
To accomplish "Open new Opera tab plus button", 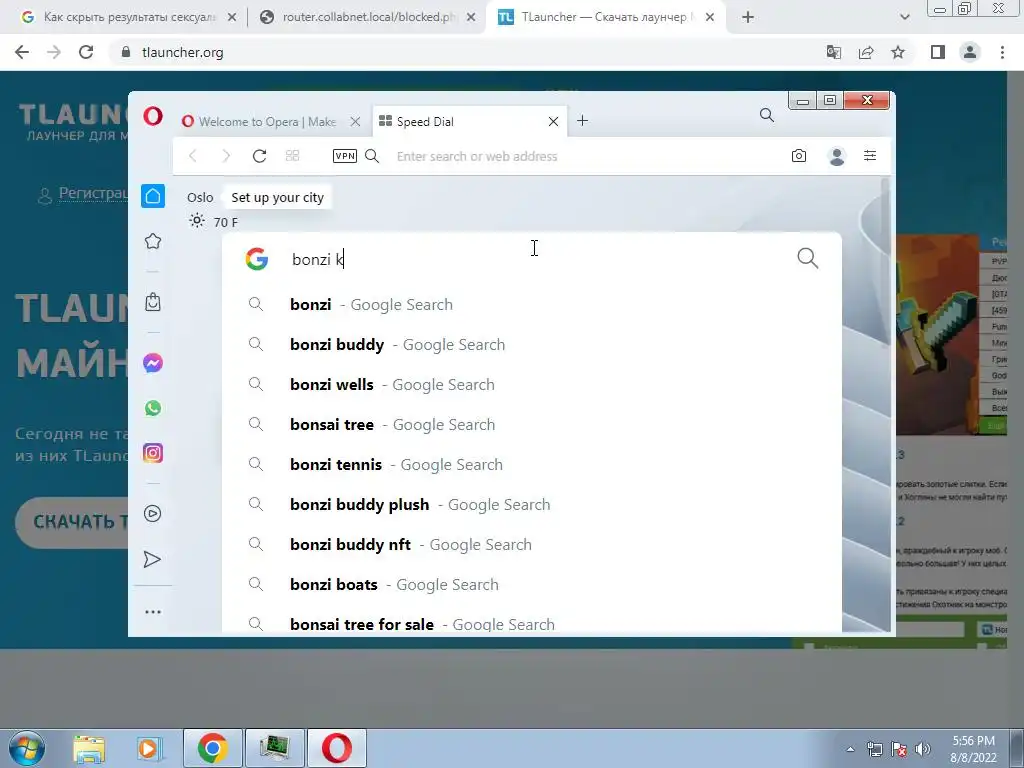I will click(x=583, y=121).
